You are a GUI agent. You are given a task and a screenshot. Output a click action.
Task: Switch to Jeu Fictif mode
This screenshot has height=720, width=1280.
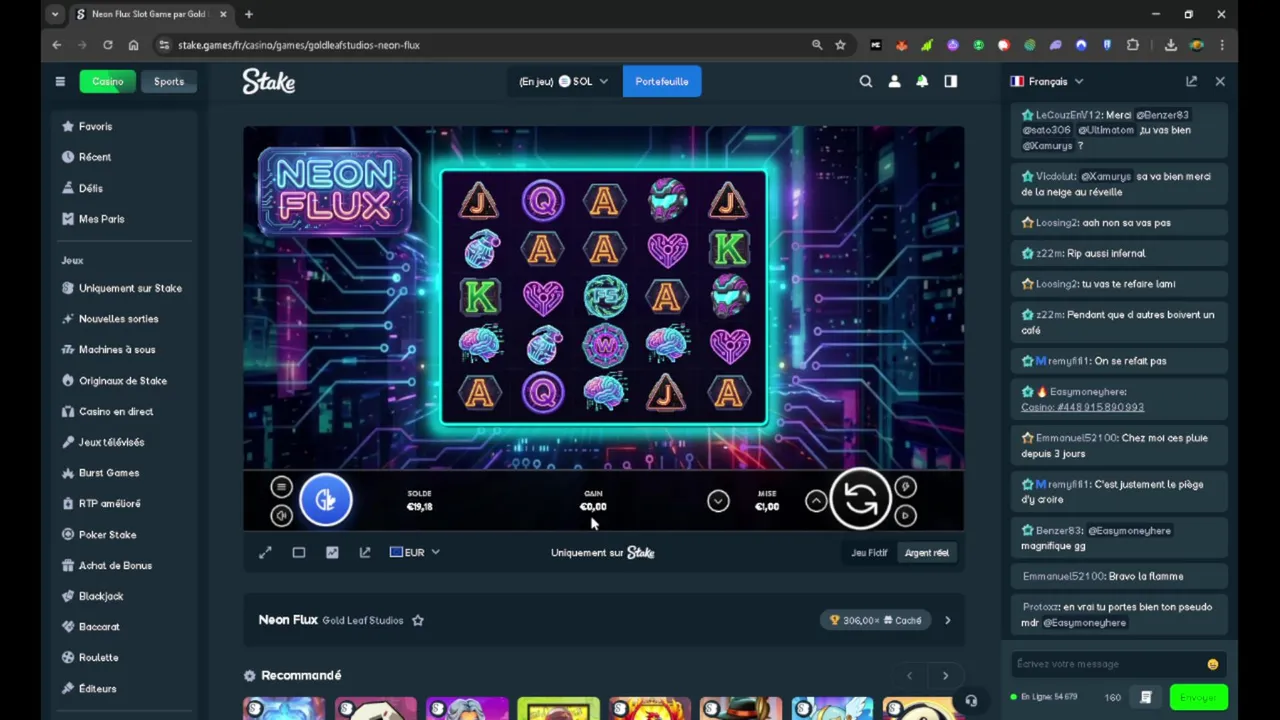(x=869, y=552)
